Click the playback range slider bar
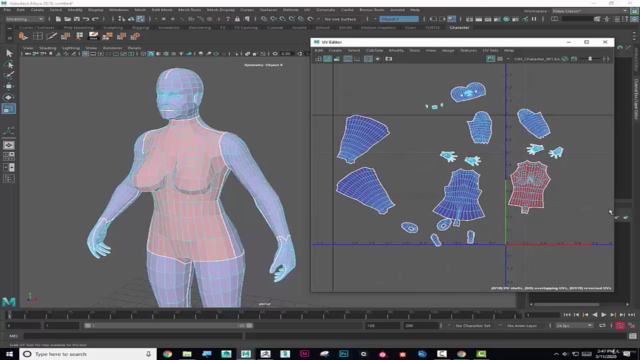 pos(169,326)
